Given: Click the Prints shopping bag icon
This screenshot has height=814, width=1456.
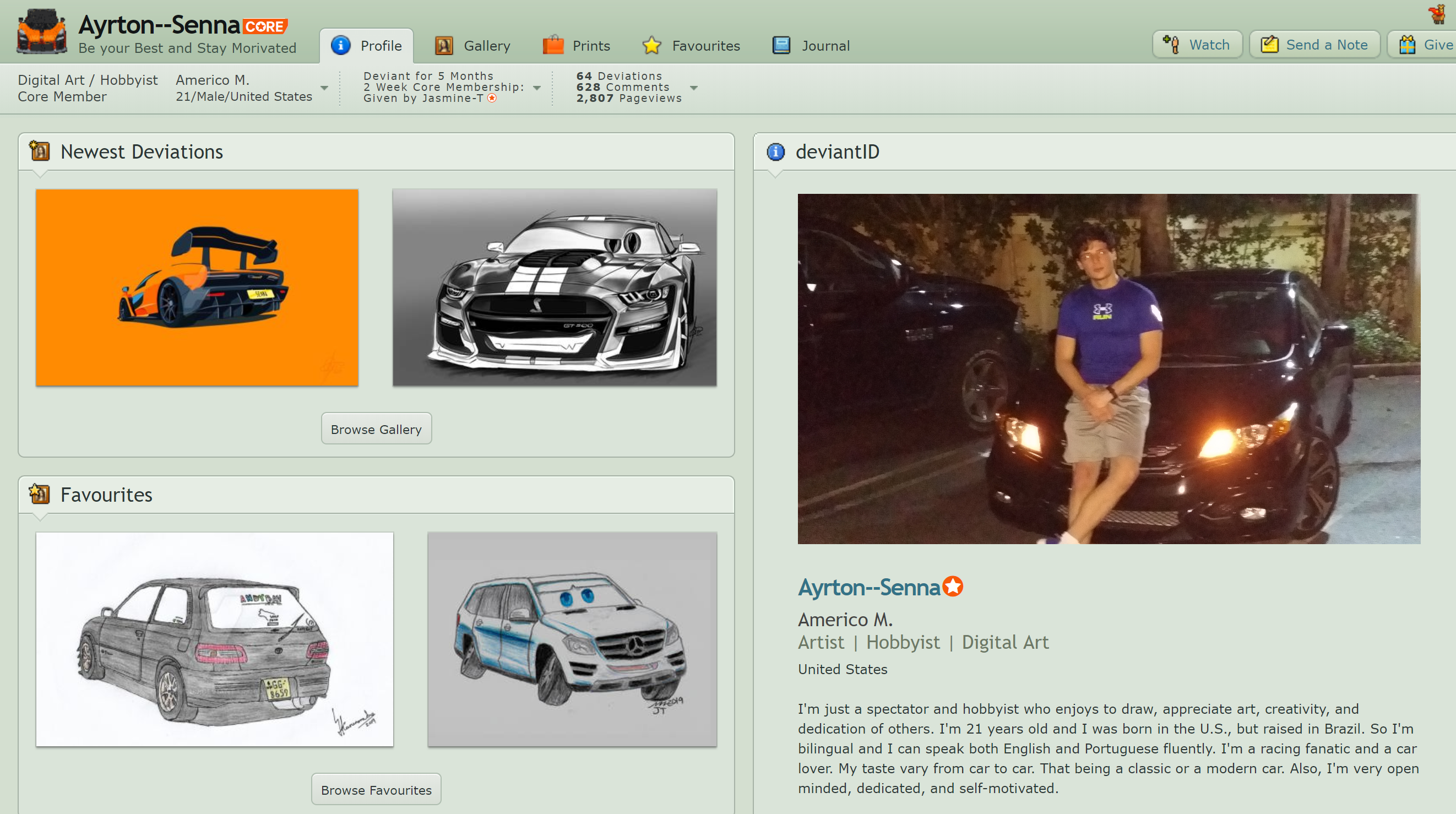Looking at the screenshot, I should click(x=553, y=45).
